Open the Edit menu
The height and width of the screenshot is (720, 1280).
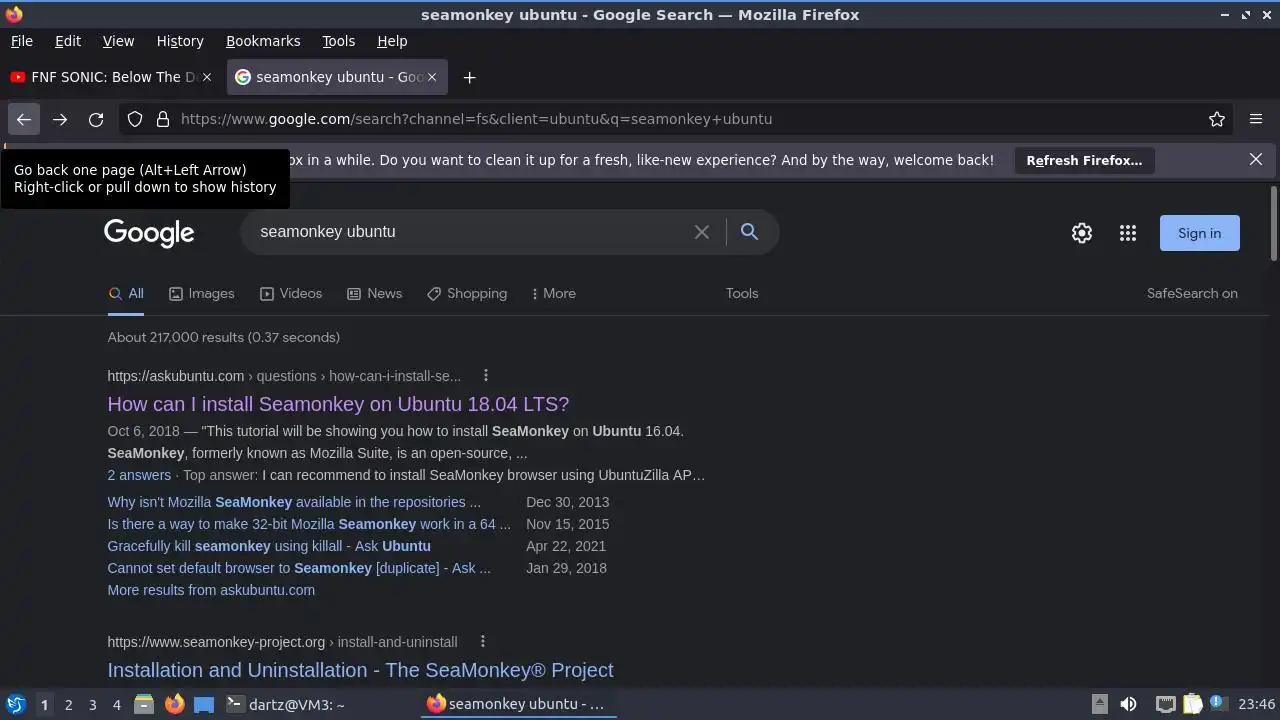pyautogui.click(x=68, y=41)
